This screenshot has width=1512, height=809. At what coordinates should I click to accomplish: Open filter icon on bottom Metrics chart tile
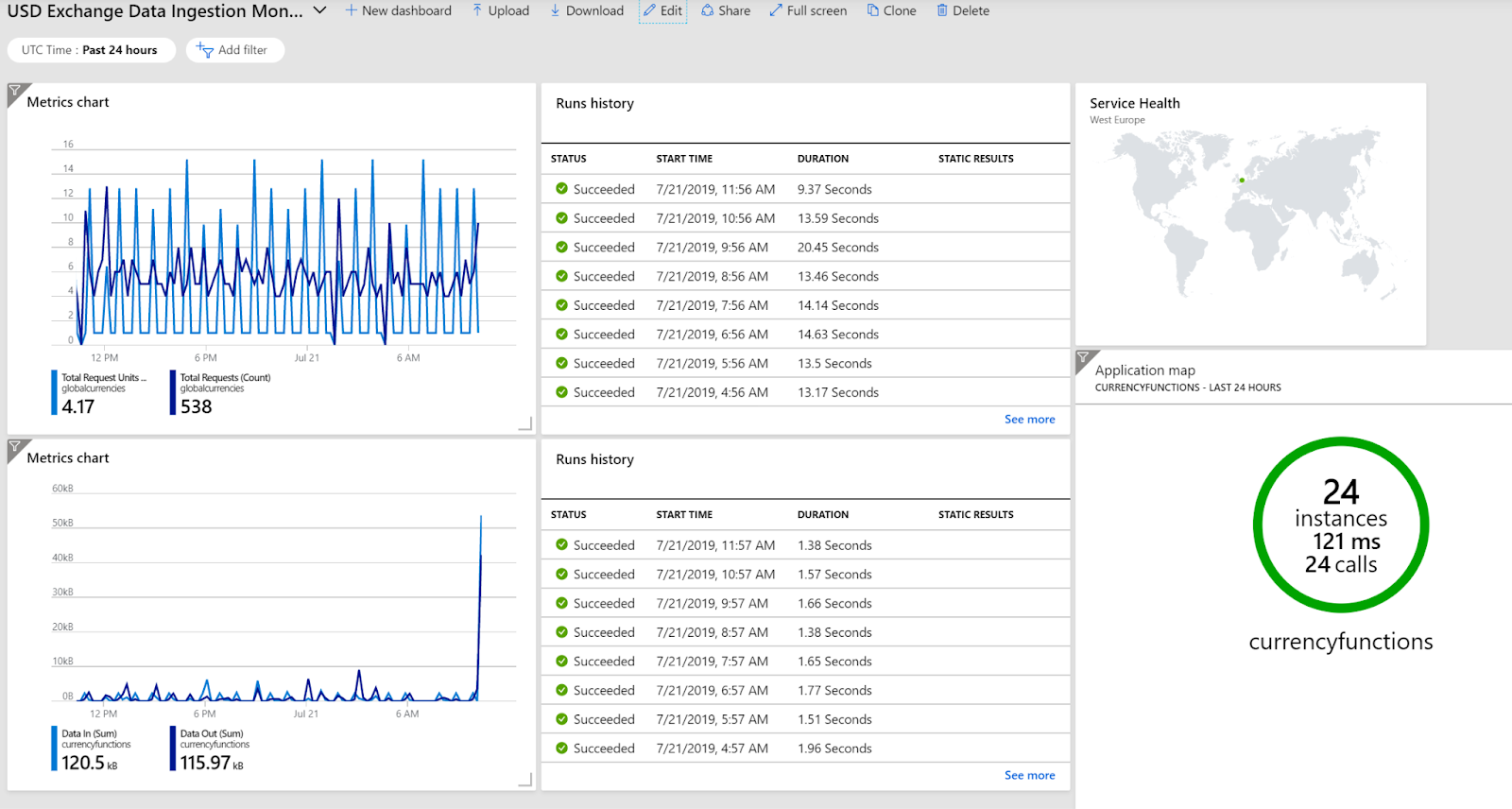coord(15,447)
